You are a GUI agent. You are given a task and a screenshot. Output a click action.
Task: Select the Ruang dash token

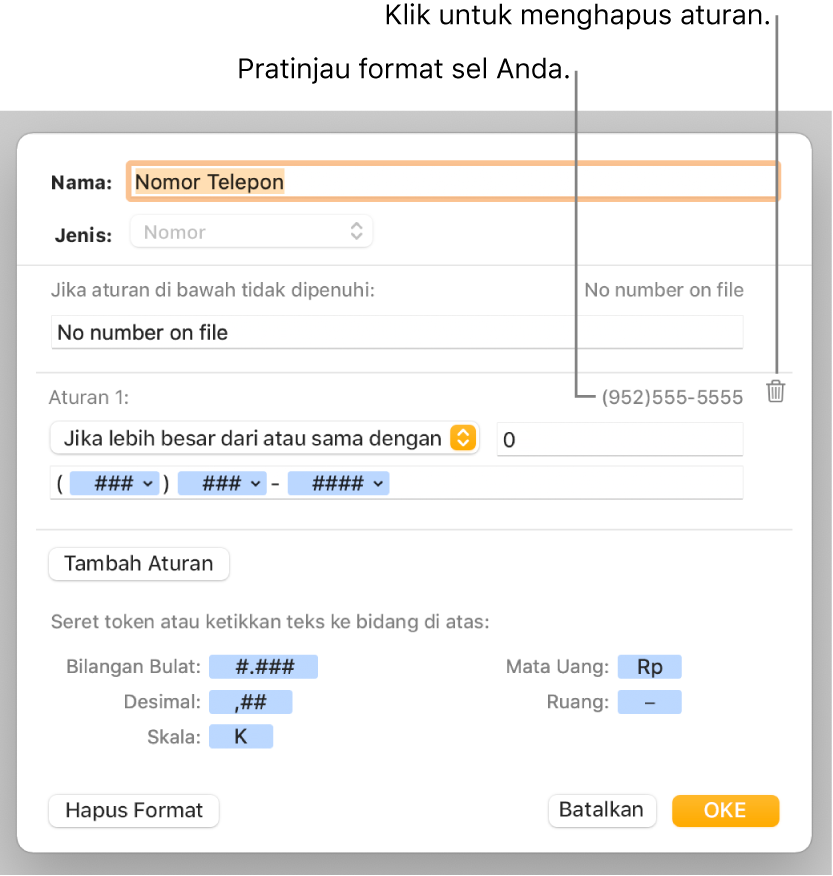(x=649, y=702)
